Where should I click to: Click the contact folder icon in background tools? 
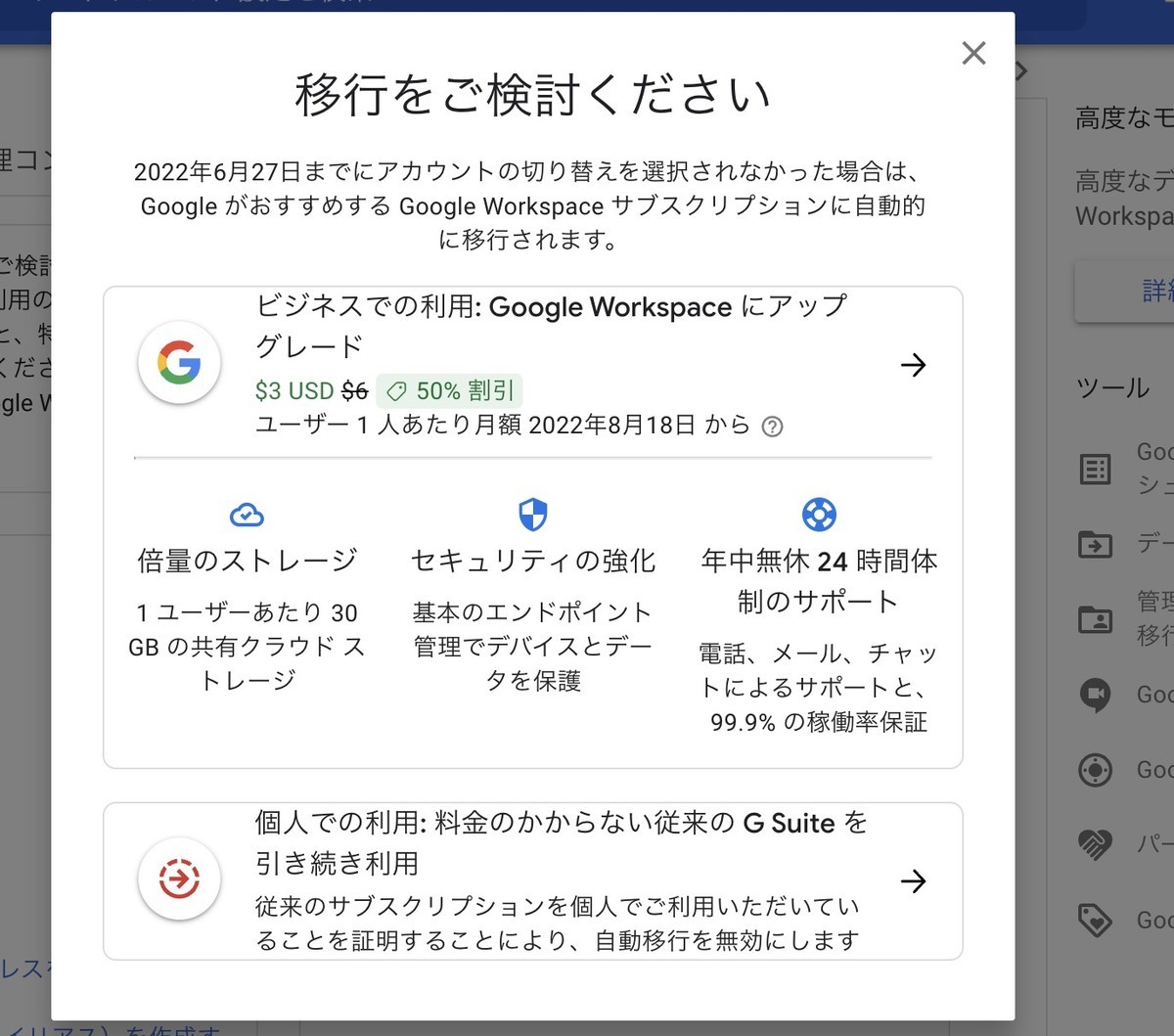[1095, 619]
